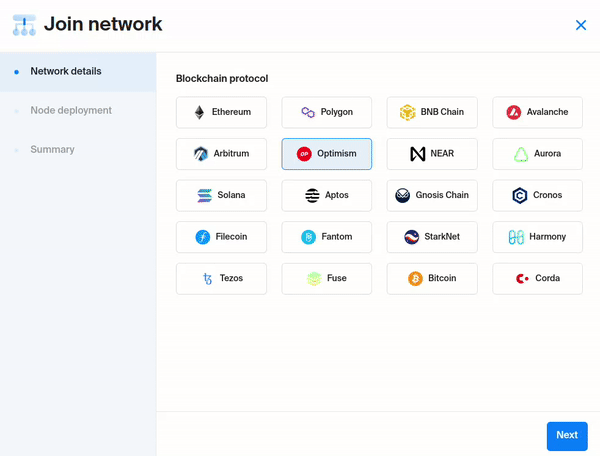Choose the Solana striped logo icon
The width and height of the screenshot is (600, 456).
pyautogui.click(x=205, y=195)
